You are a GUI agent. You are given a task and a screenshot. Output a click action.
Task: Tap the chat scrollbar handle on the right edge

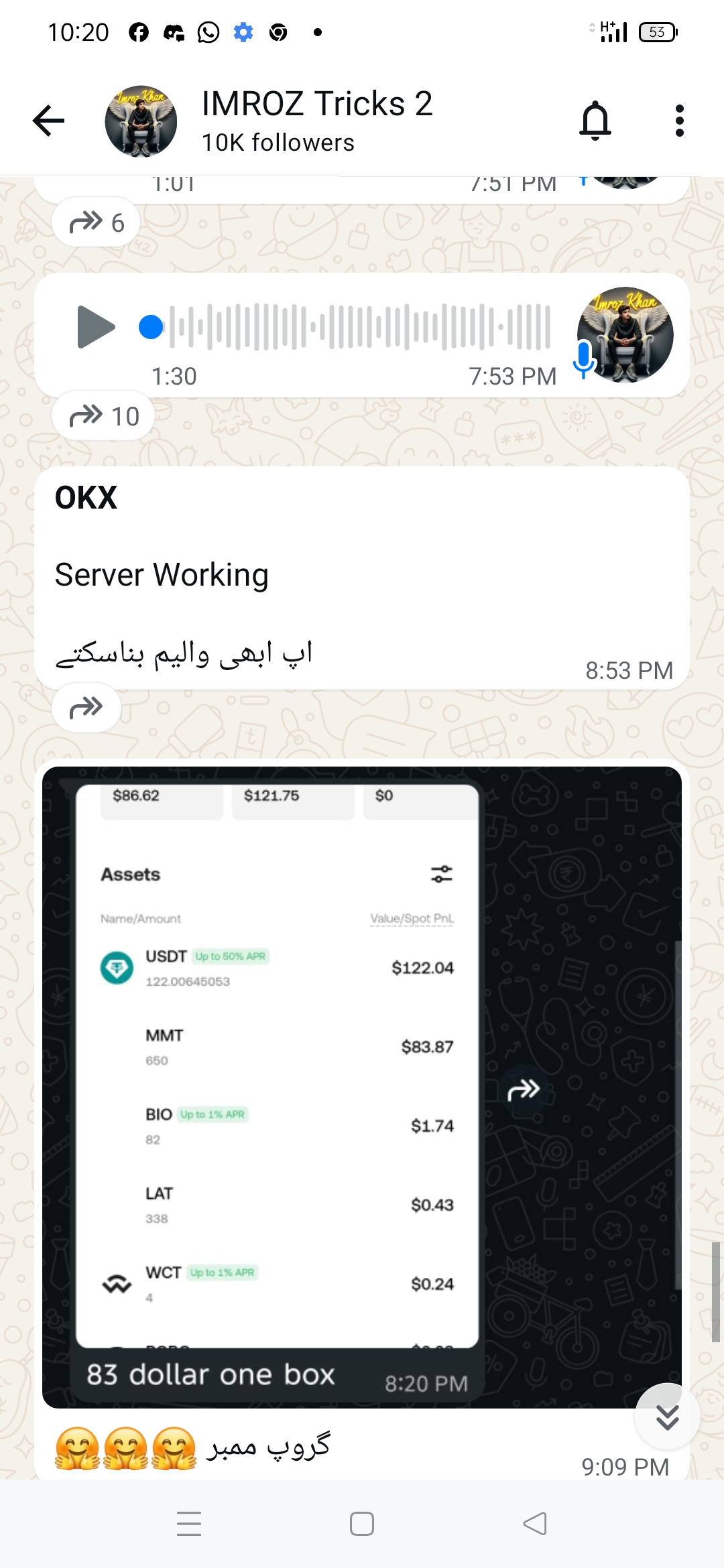pos(716,1292)
